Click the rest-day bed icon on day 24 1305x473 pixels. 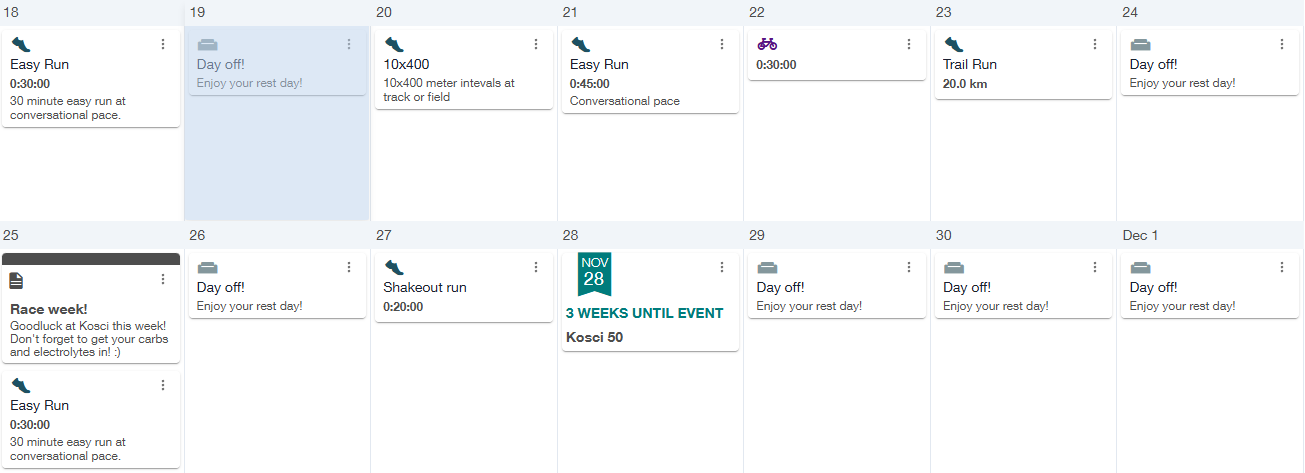(x=1140, y=44)
